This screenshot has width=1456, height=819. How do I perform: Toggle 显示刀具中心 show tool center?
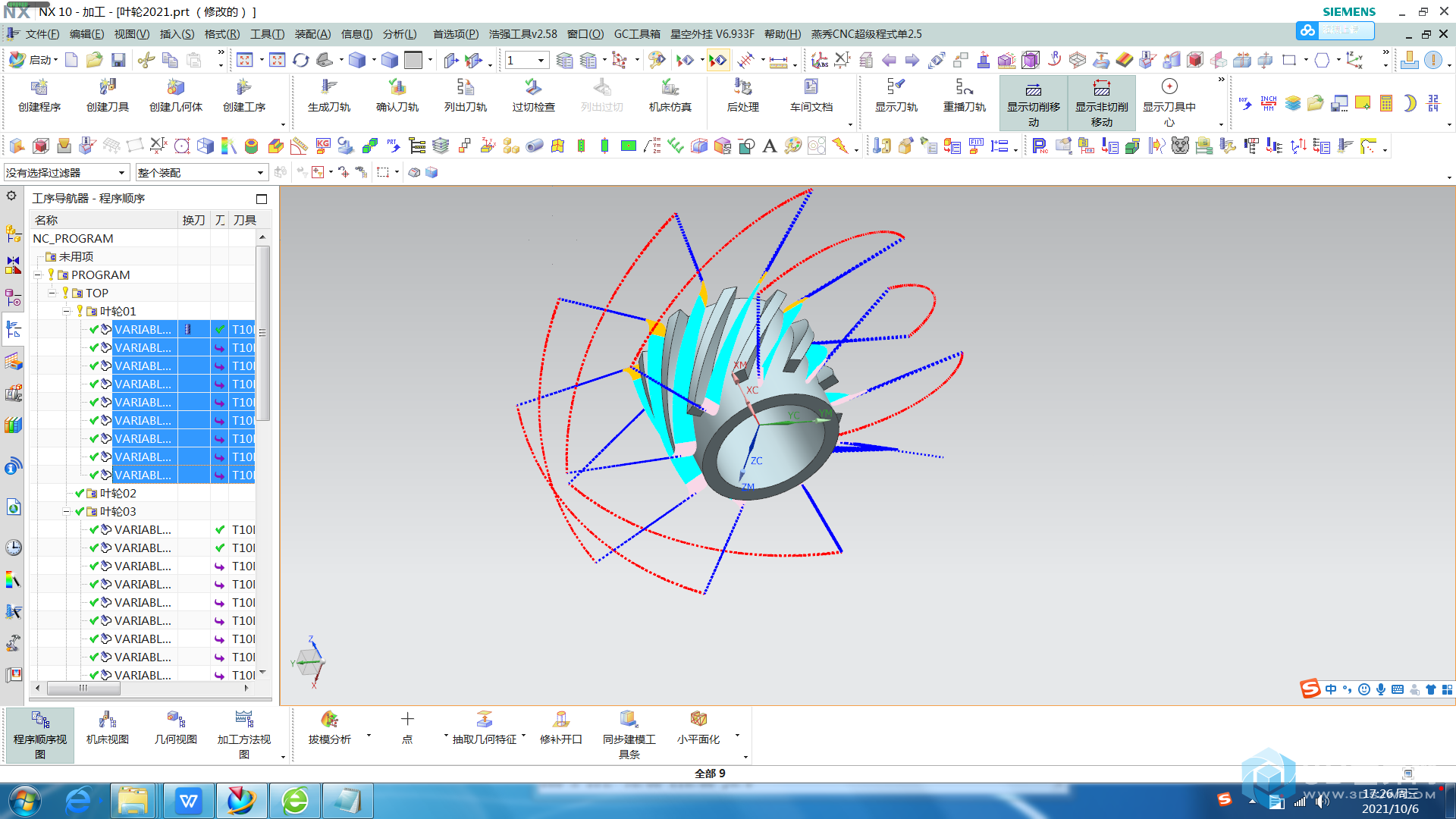pyautogui.click(x=1169, y=103)
